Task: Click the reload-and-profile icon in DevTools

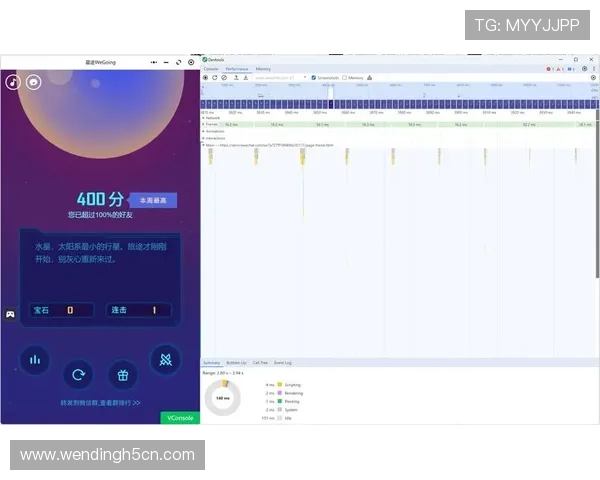Action: 214,77
